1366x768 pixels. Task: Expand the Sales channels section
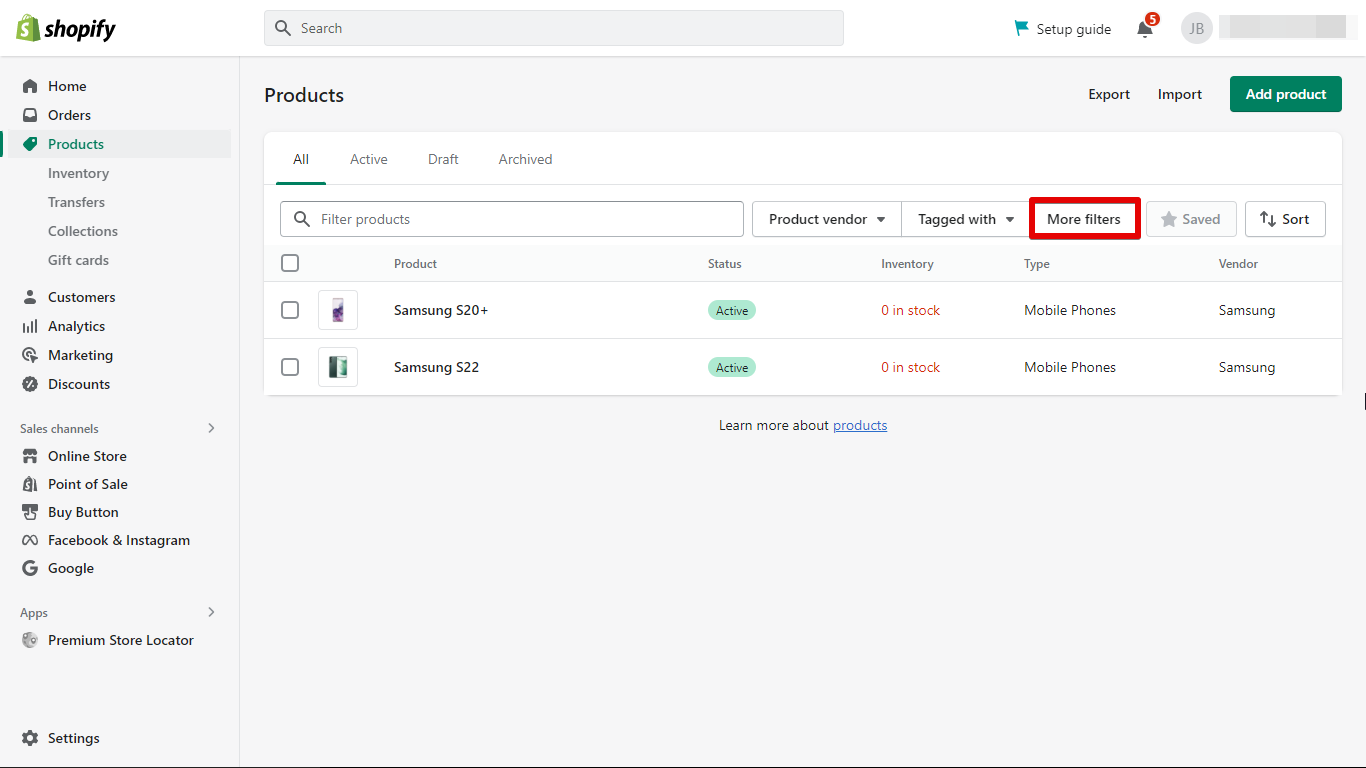pos(211,428)
